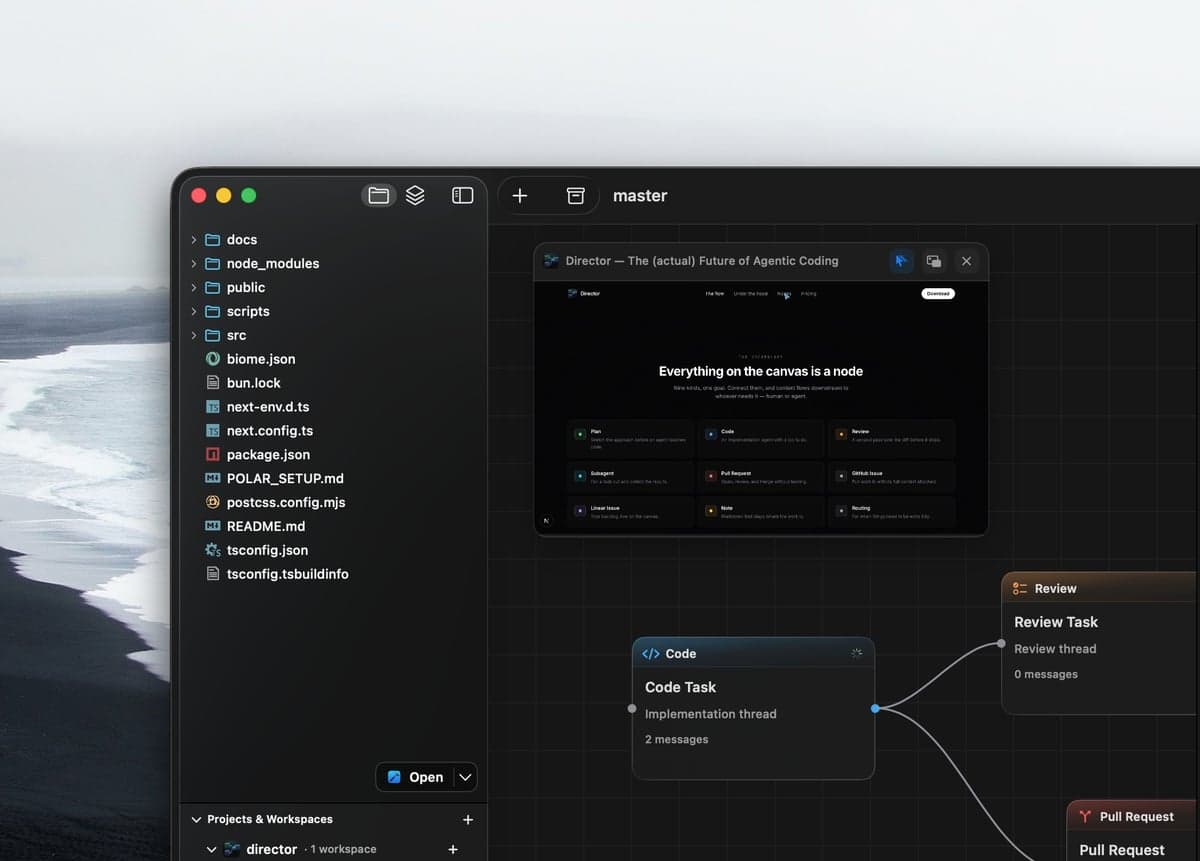Image resolution: width=1200 pixels, height=861 pixels.
Task: Click the README.md markdown icon
Action: click(x=212, y=527)
